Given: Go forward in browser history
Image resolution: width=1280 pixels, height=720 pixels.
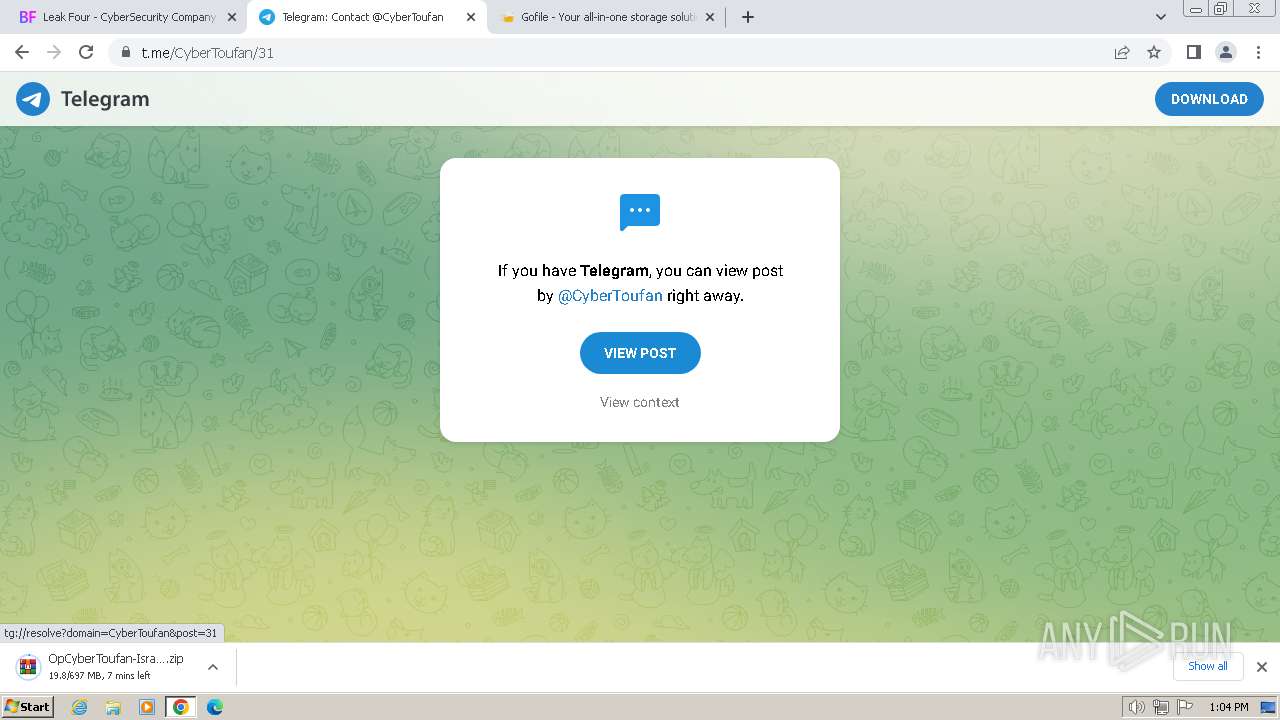Looking at the screenshot, I should 54,52.
